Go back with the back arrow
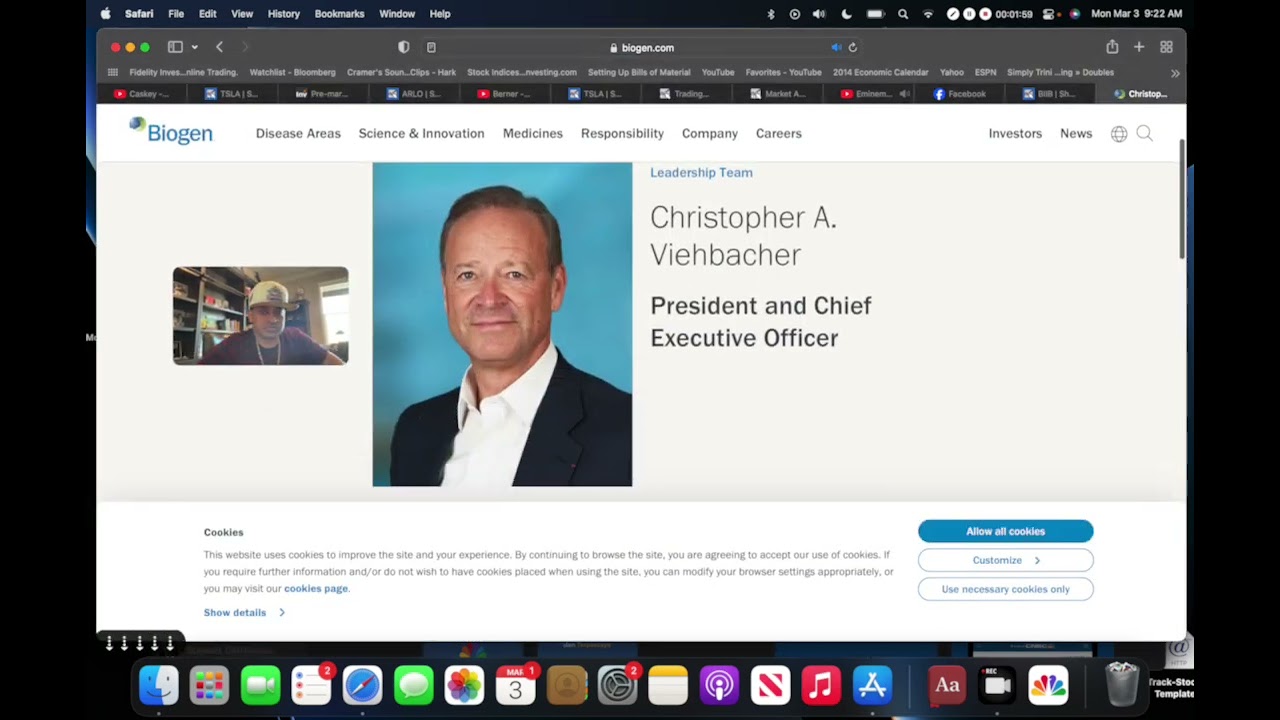1280x720 pixels. (x=219, y=47)
